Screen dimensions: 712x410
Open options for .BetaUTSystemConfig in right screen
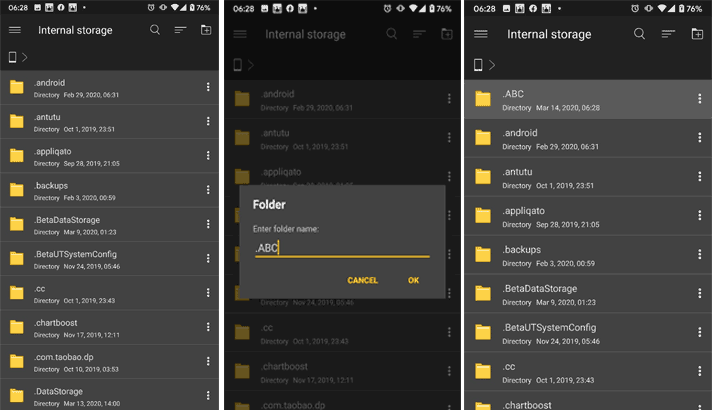point(699,332)
